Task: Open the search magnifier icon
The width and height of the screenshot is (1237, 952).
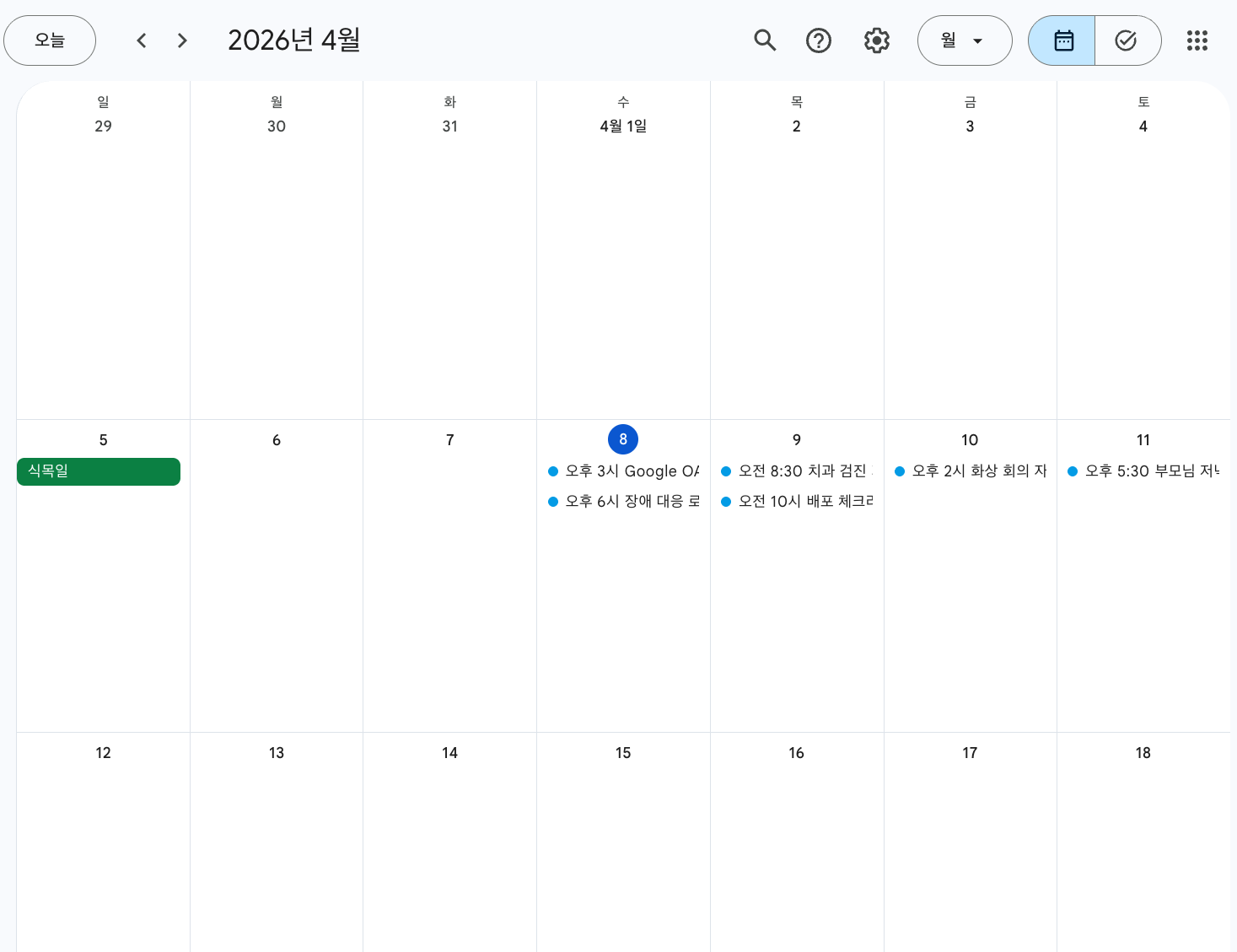Action: point(765,40)
